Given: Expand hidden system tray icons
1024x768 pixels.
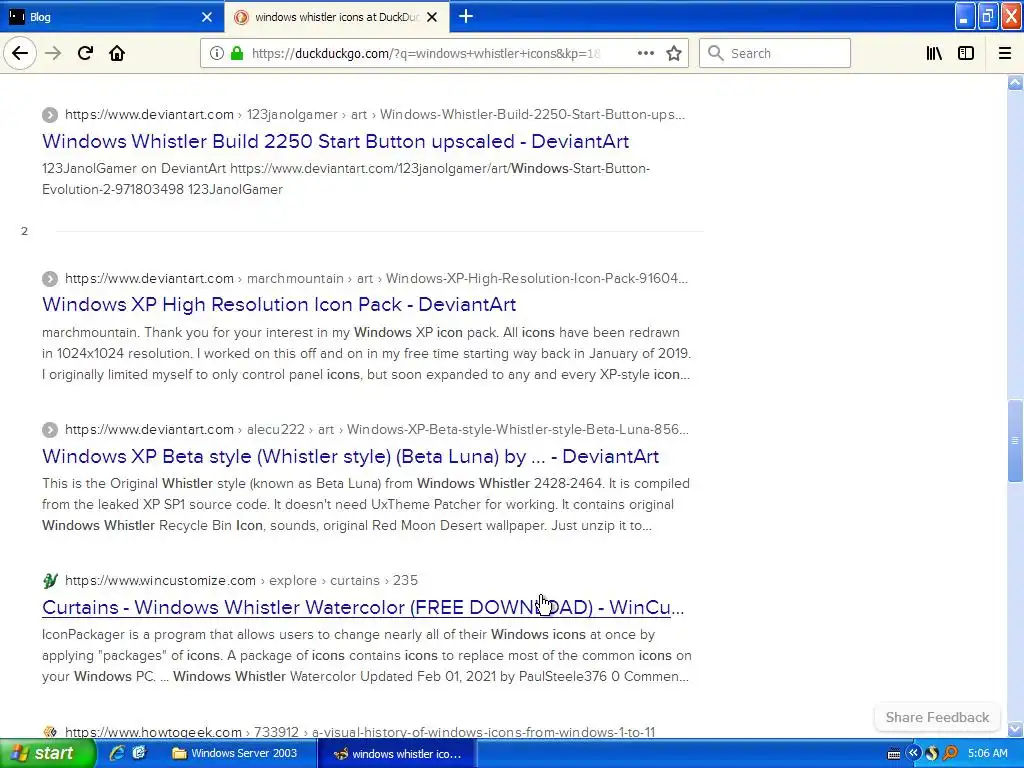Looking at the screenshot, I should (x=913, y=753).
